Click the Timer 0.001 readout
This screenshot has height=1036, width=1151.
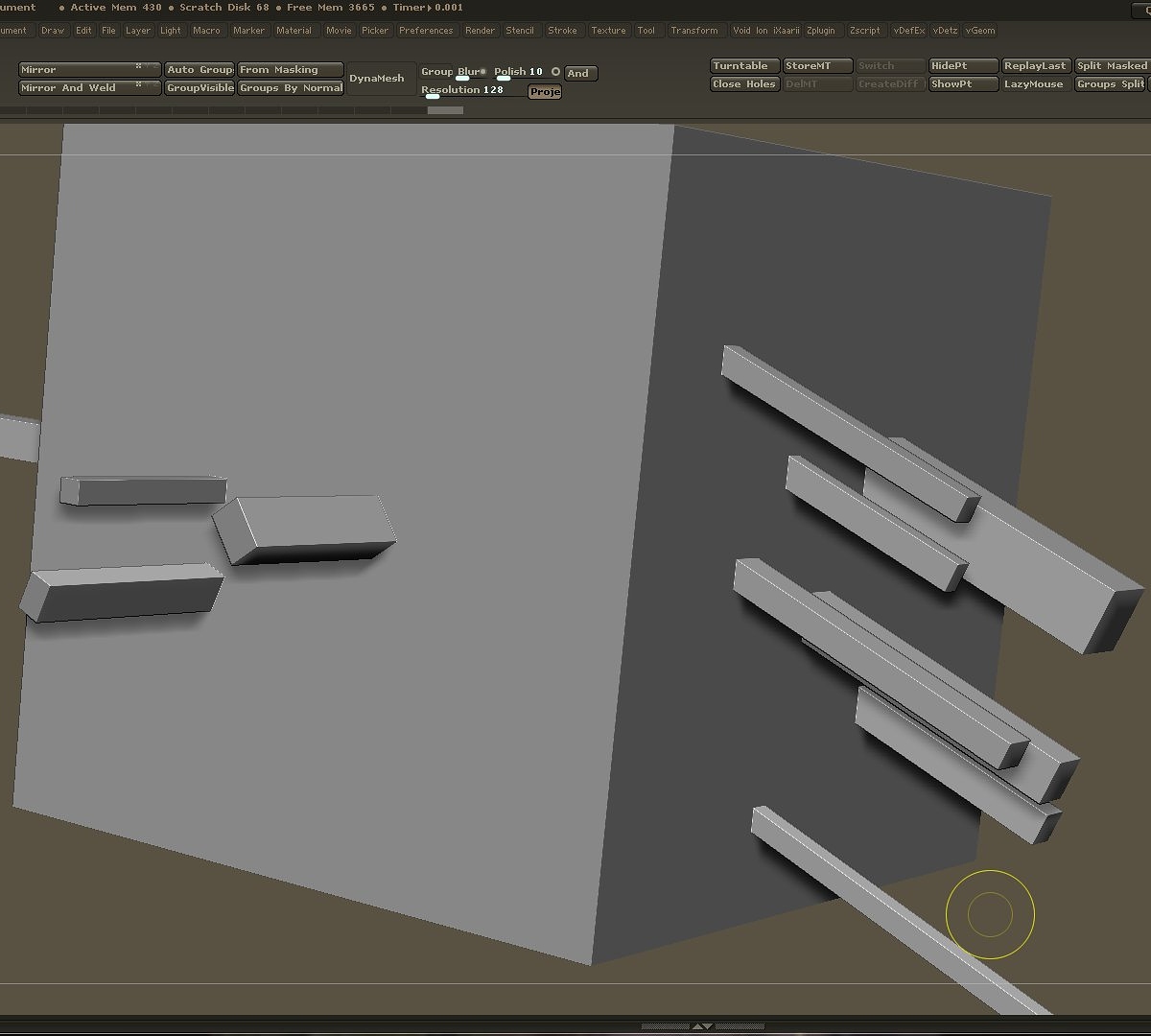(x=428, y=8)
